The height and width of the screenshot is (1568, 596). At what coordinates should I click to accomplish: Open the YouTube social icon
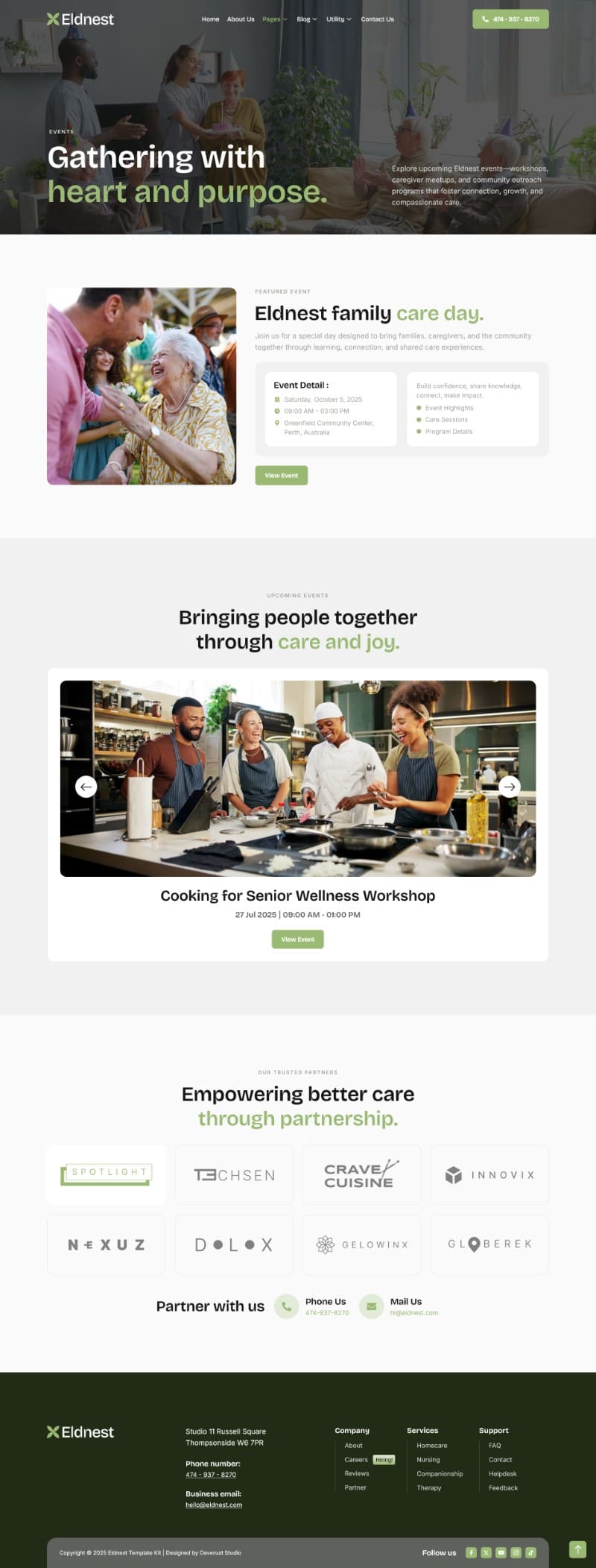[501, 1552]
